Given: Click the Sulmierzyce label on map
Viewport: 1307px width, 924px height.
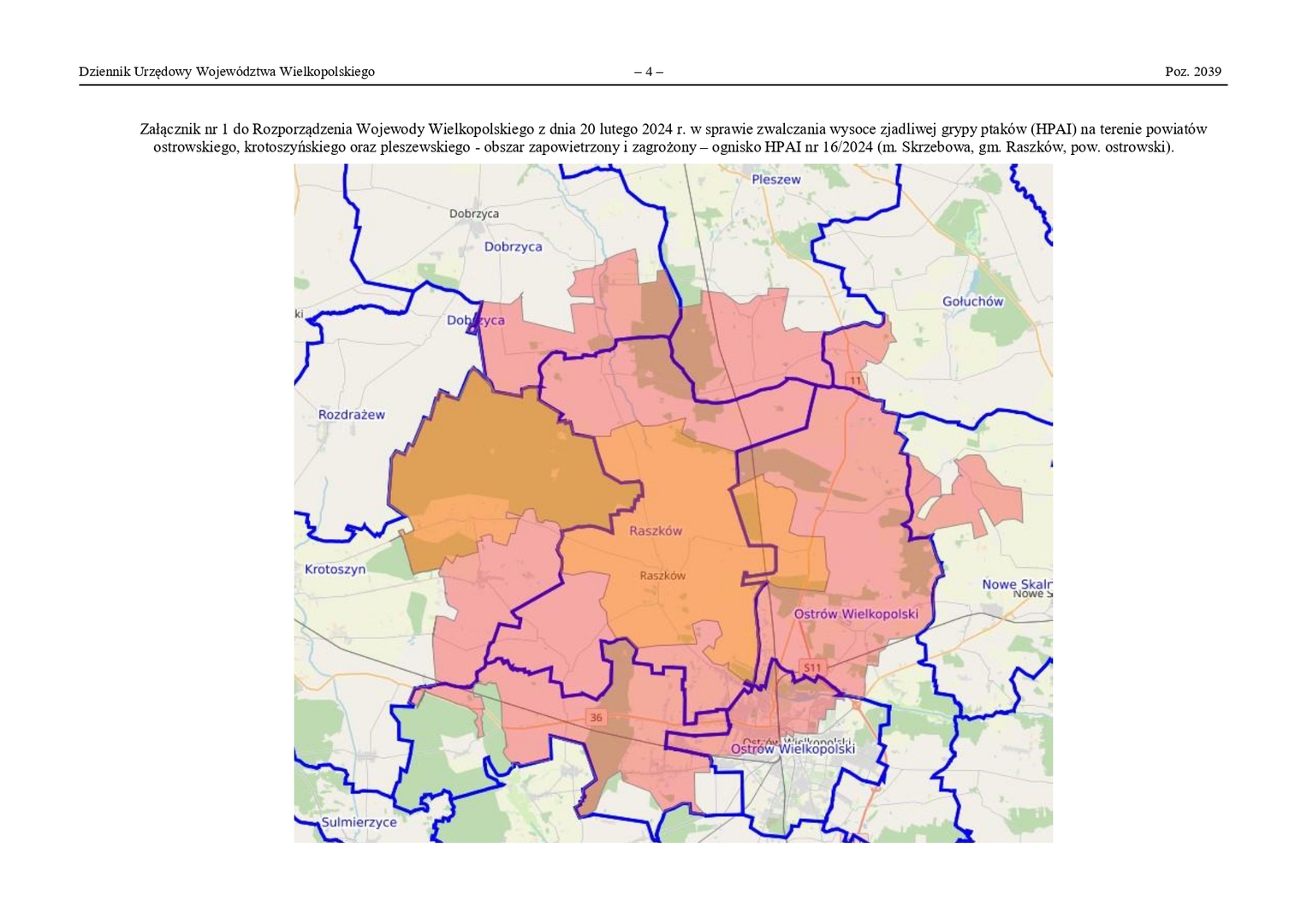Looking at the screenshot, I should point(359,822).
